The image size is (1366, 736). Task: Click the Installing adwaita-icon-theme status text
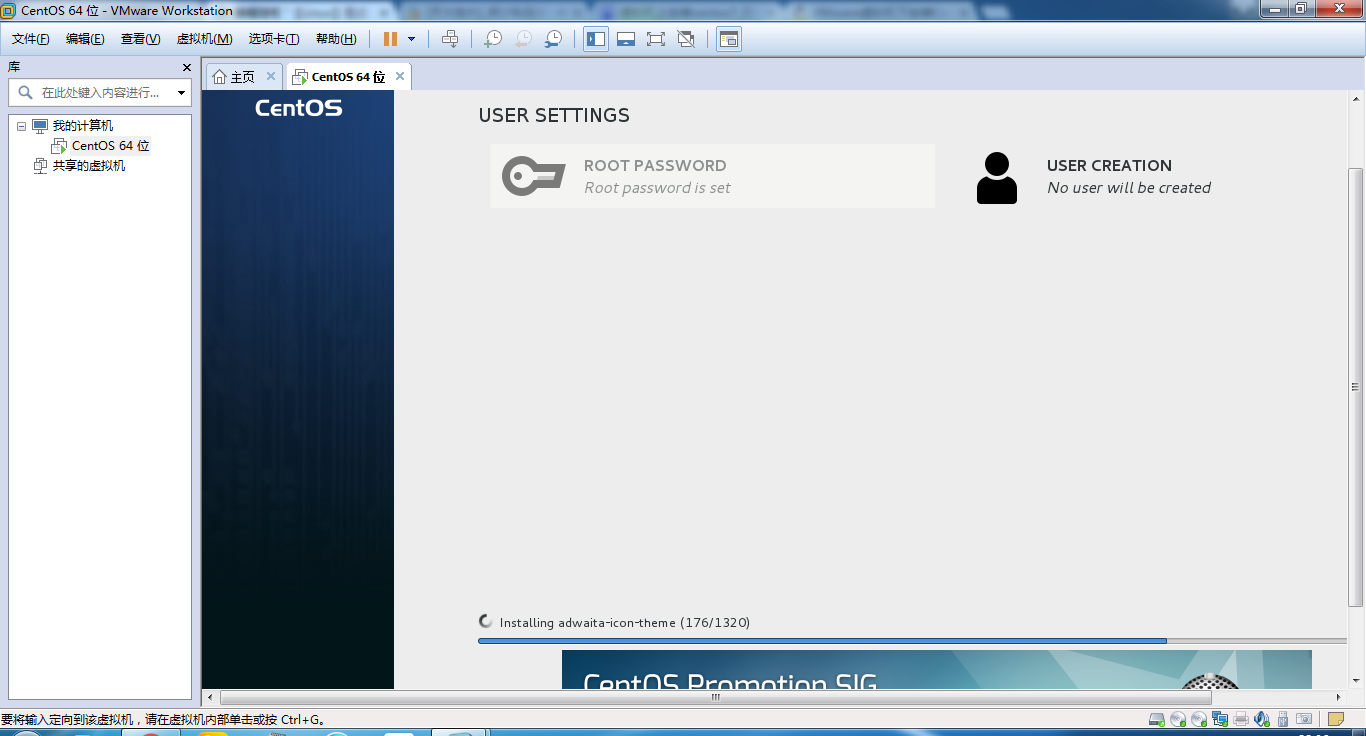point(625,622)
